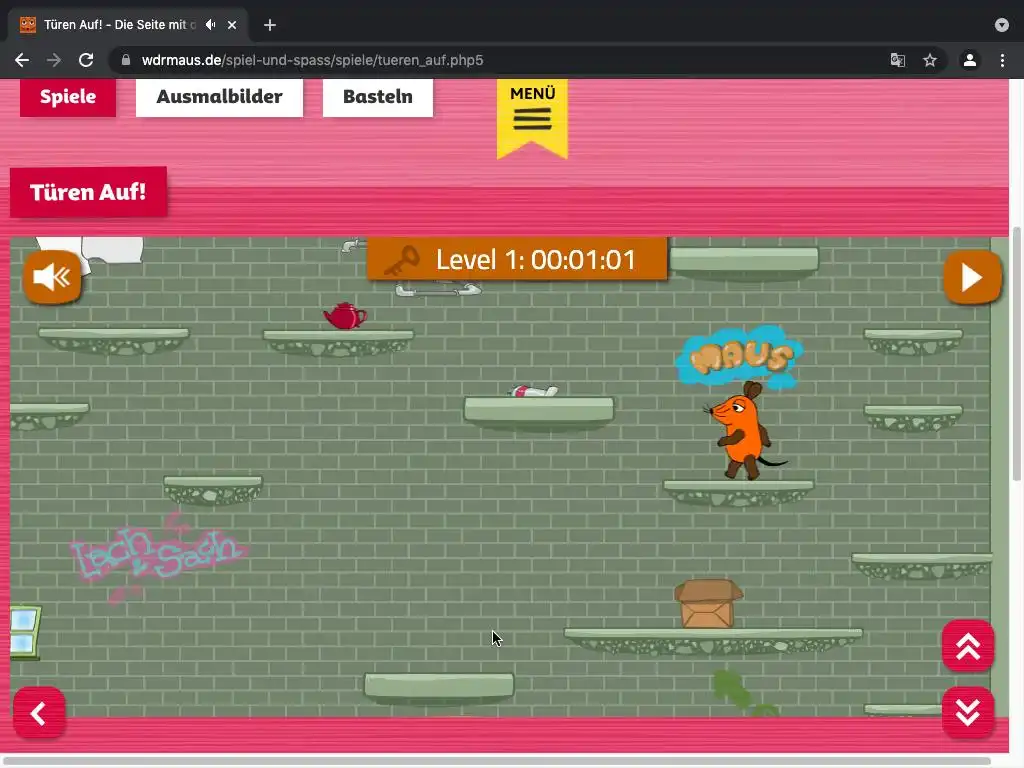Mute the game sound
1024x768 pixels.
click(52, 277)
